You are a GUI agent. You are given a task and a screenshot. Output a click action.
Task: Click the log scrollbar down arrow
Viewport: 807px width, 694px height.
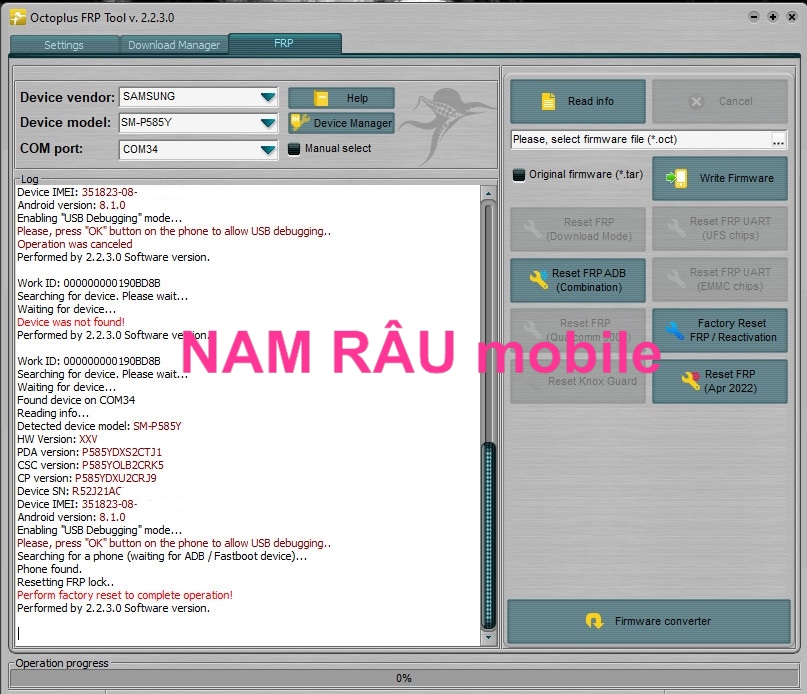(x=488, y=637)
